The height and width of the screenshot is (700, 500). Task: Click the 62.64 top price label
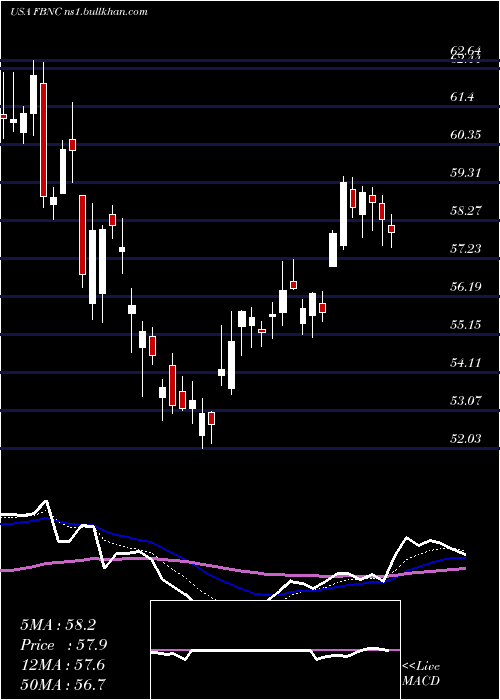pos(466,50)
